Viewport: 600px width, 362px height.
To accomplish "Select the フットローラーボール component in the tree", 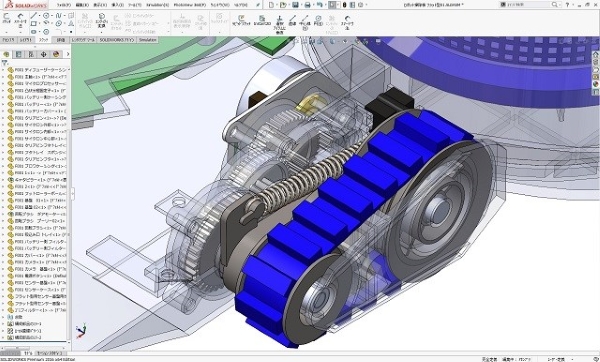I will [x=37, y=194].
